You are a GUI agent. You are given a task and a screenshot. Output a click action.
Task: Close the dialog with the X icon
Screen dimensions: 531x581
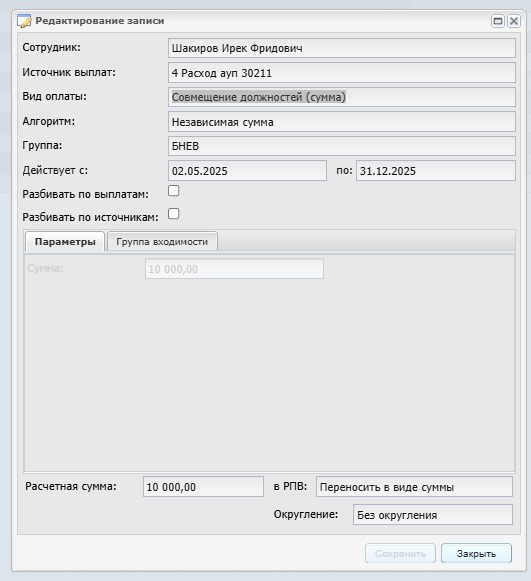(514, 21)
